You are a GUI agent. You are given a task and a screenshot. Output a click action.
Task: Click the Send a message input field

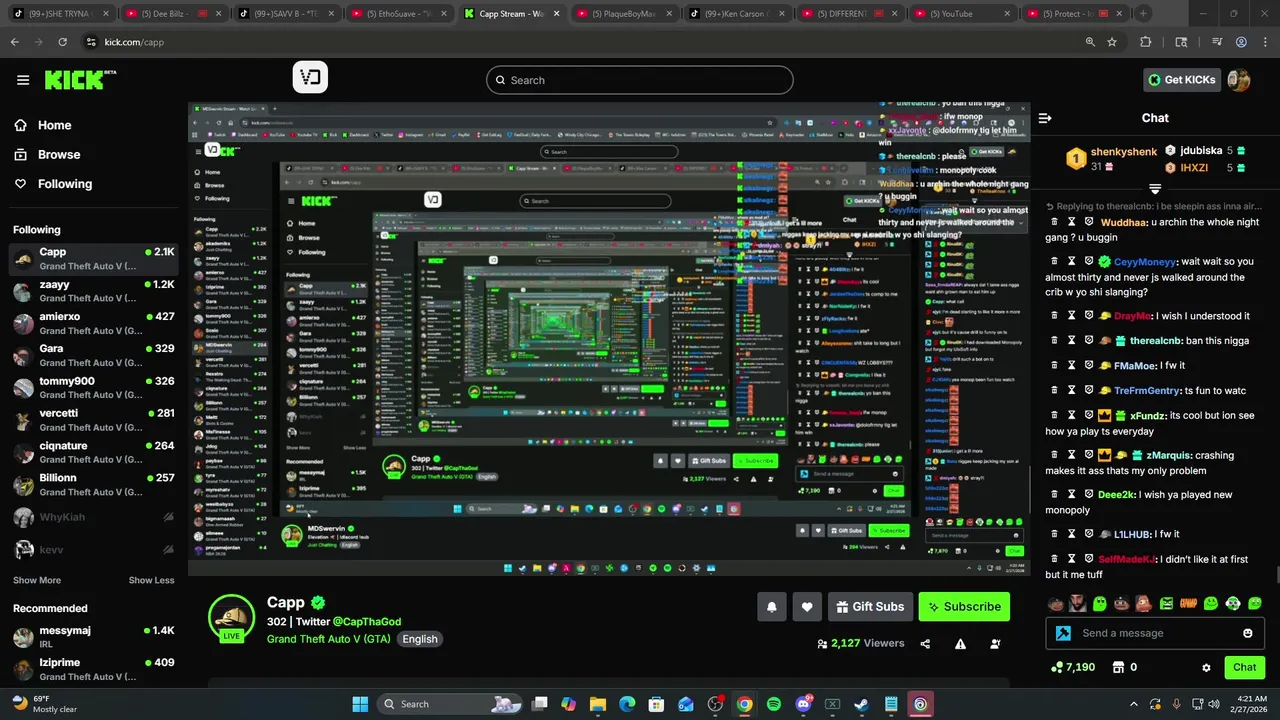1155,633
